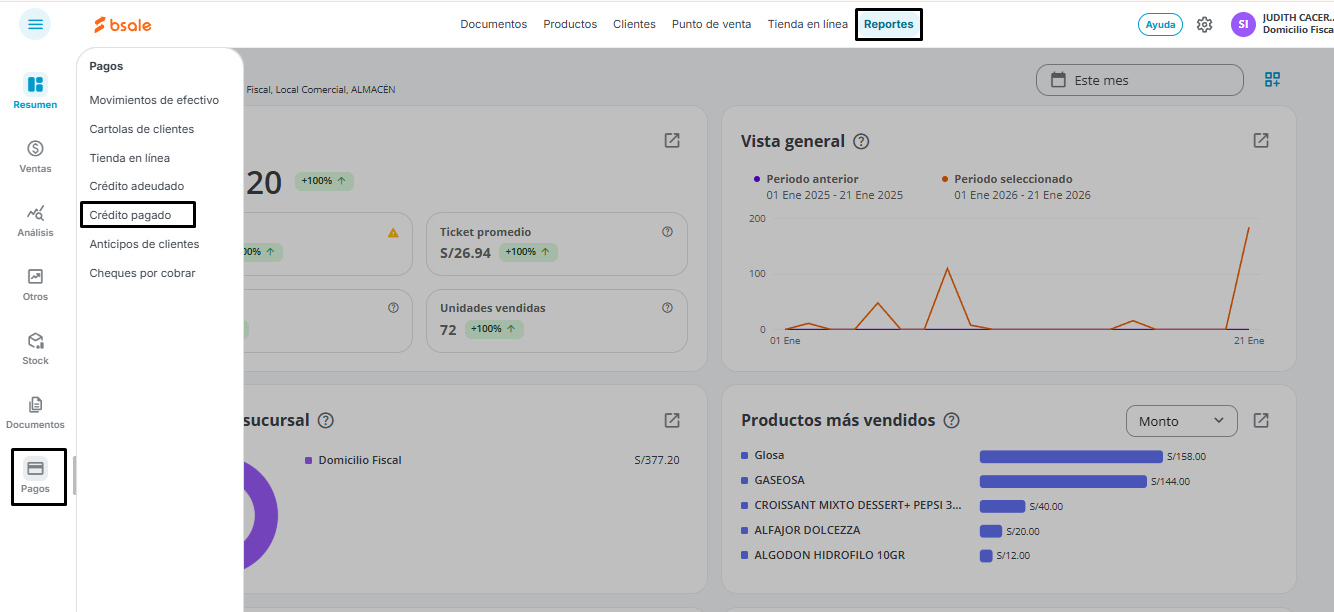
Task: Click the sucursal card help icon
Action: (x=325, y=420)
